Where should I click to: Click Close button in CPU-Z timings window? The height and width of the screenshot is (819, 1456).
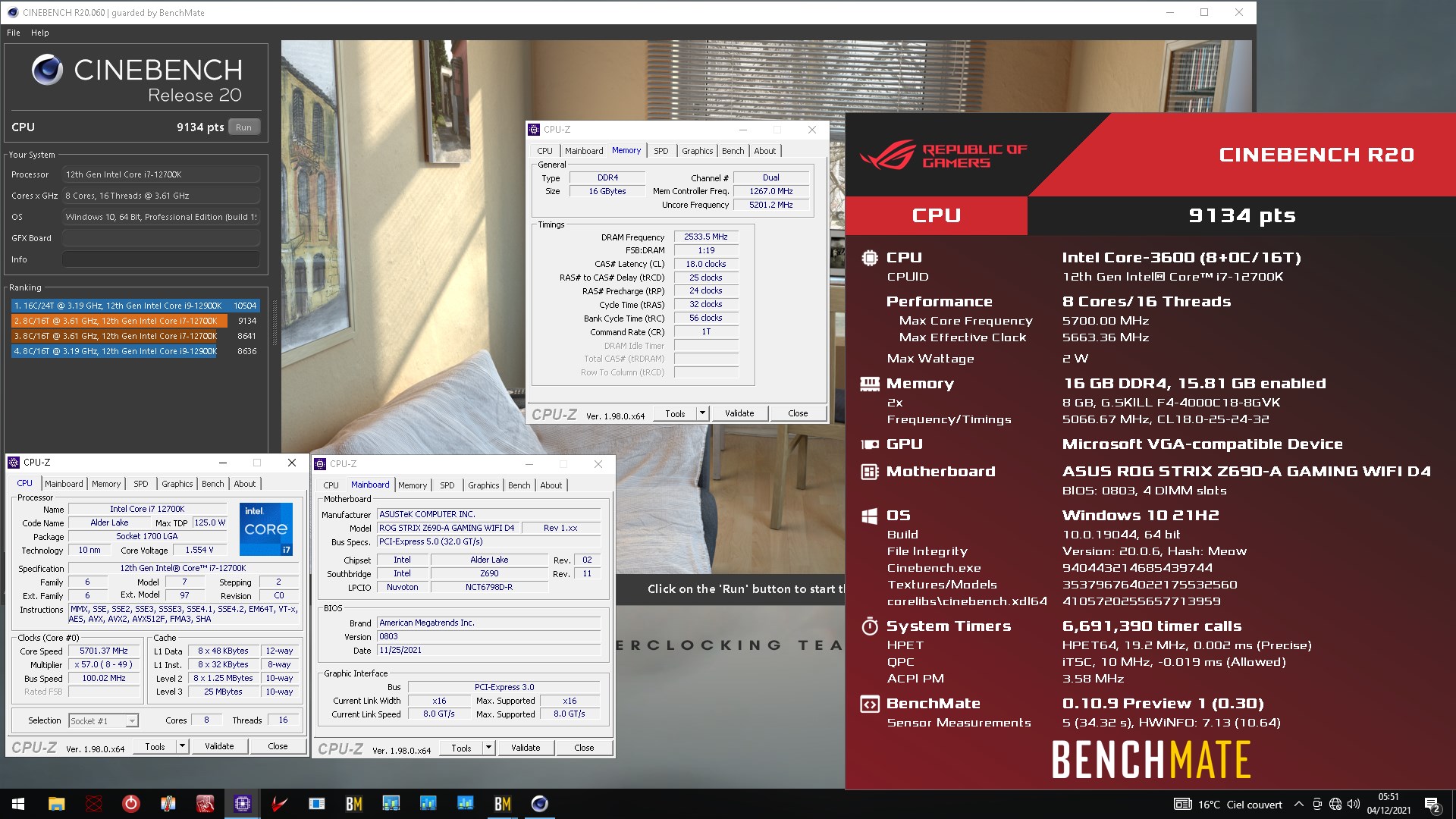798,413
